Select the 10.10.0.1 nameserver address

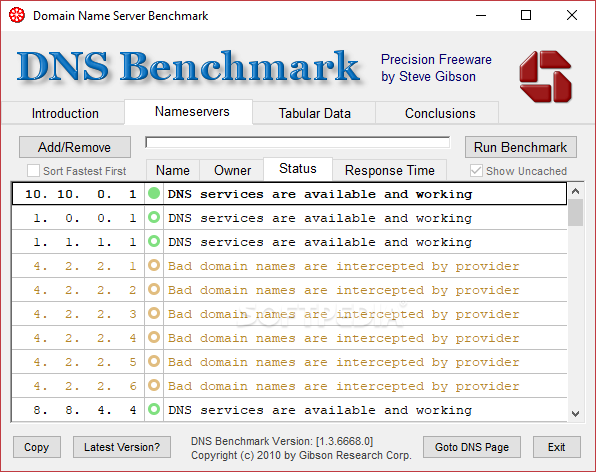coord(80,194)
